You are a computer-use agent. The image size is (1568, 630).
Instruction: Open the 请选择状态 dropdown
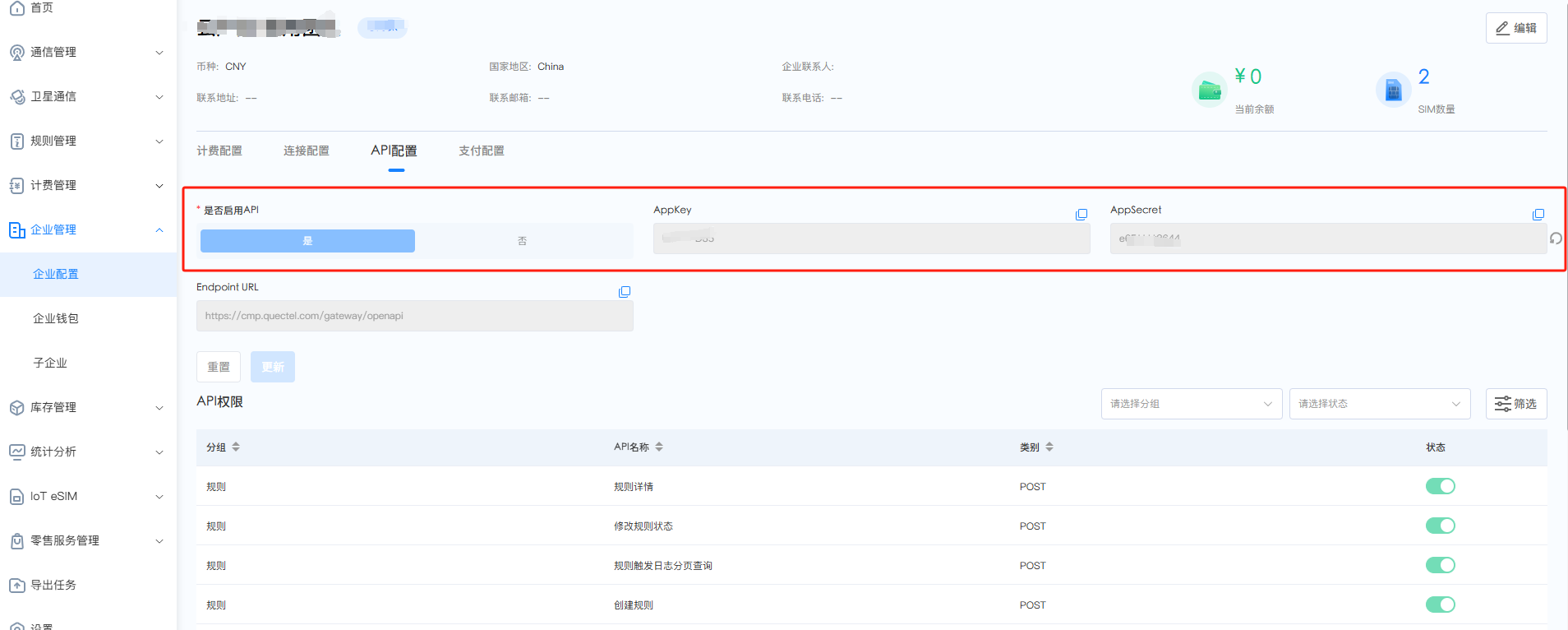[1379, 404]
